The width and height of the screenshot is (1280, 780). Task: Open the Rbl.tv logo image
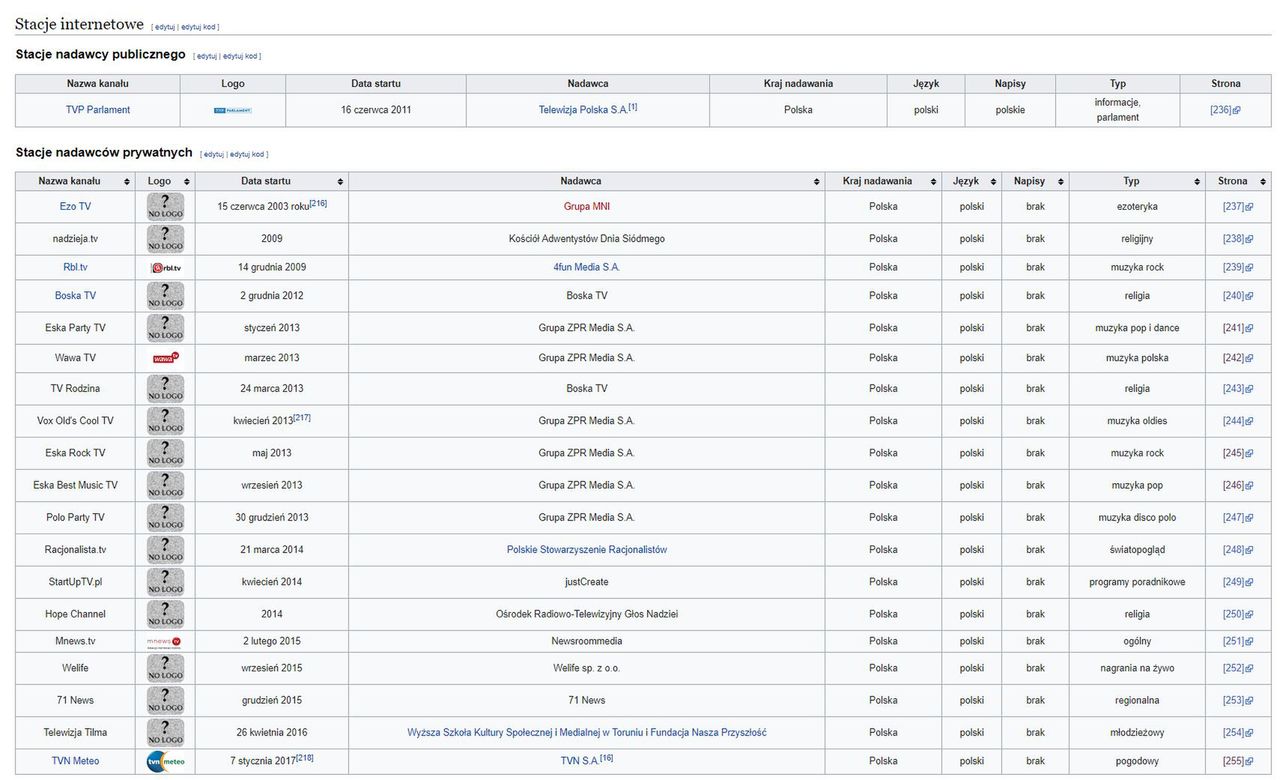[x=165, y=268]
